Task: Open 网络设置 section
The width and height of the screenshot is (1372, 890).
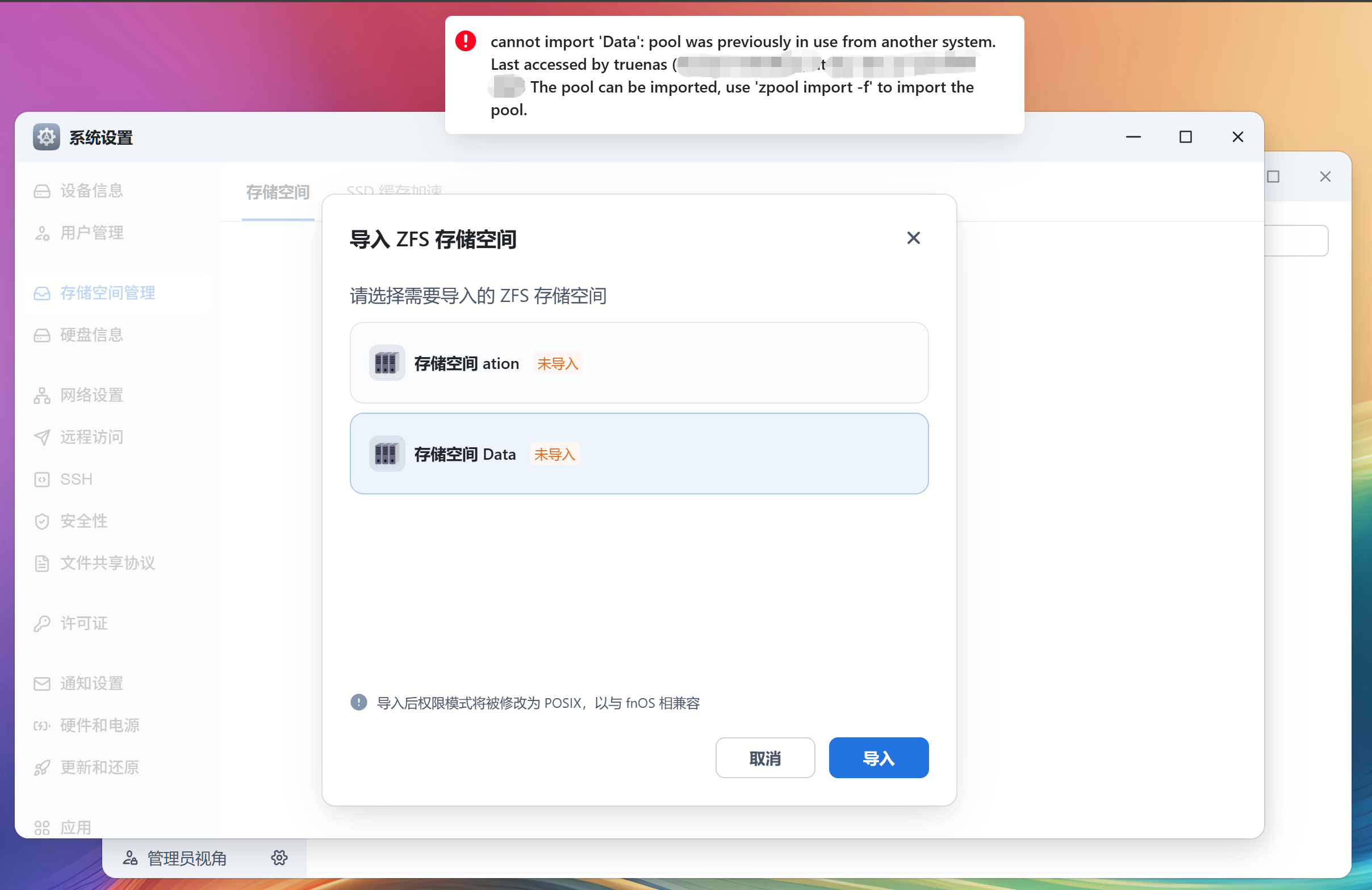Action: click(91, 395)
